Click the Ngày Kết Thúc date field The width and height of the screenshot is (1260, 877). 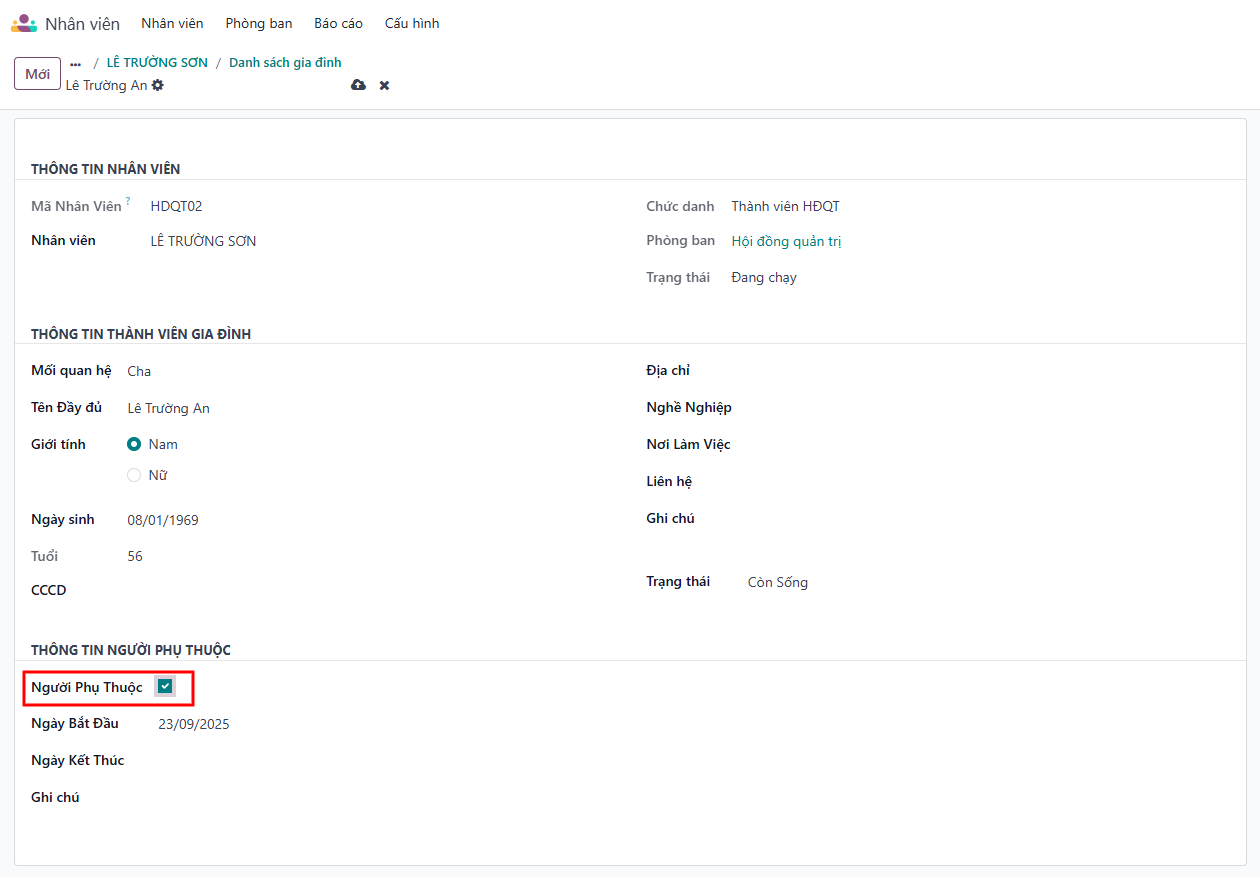[x=386, y=761]
